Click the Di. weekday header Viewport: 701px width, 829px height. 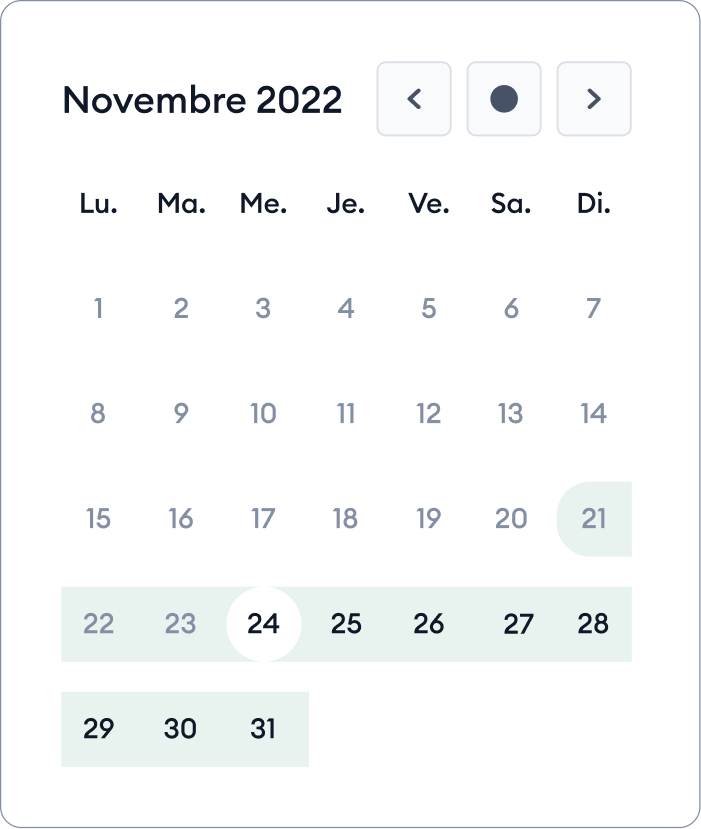tap(593, 203)
